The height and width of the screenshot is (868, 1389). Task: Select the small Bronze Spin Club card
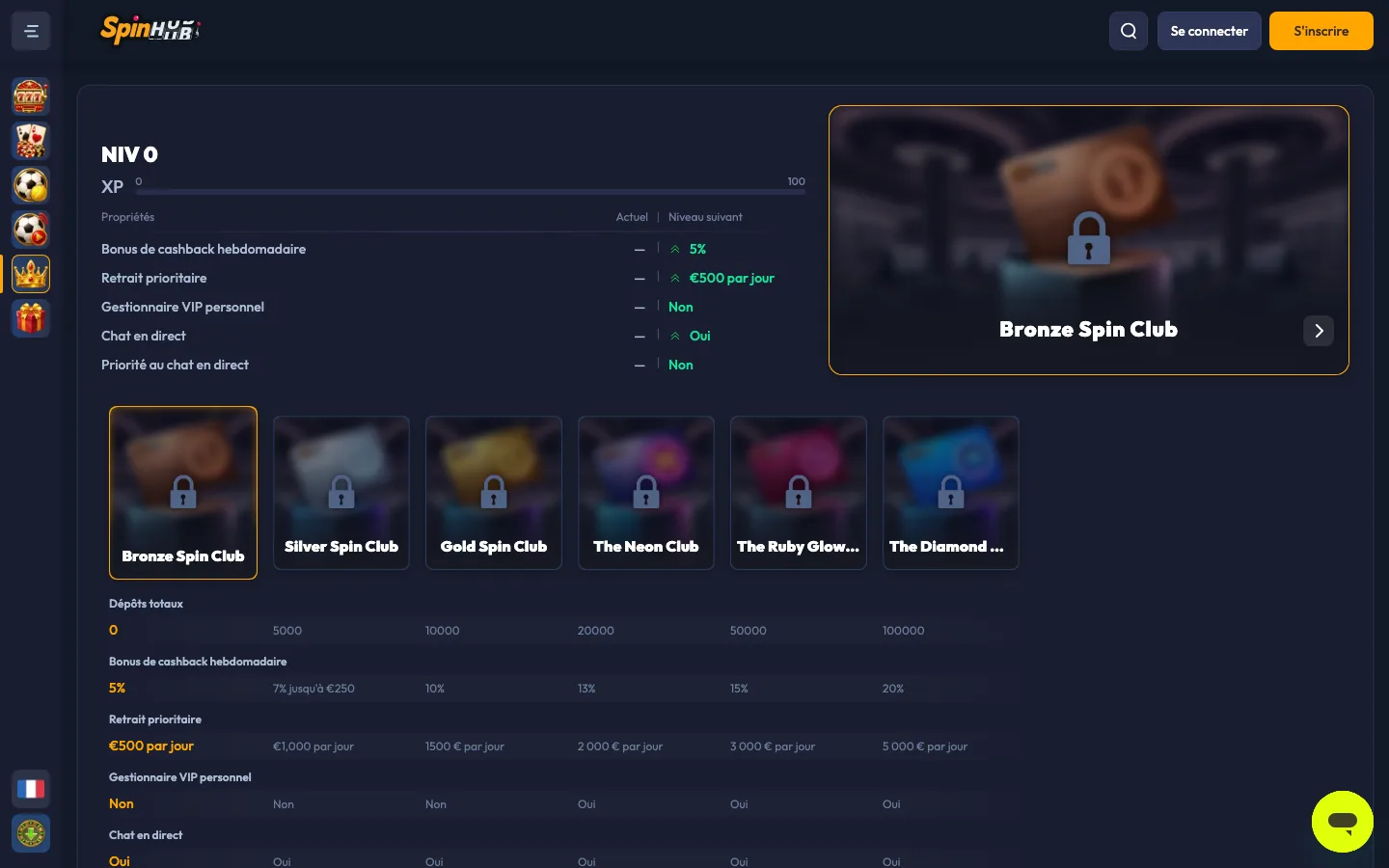coord(183,493)
